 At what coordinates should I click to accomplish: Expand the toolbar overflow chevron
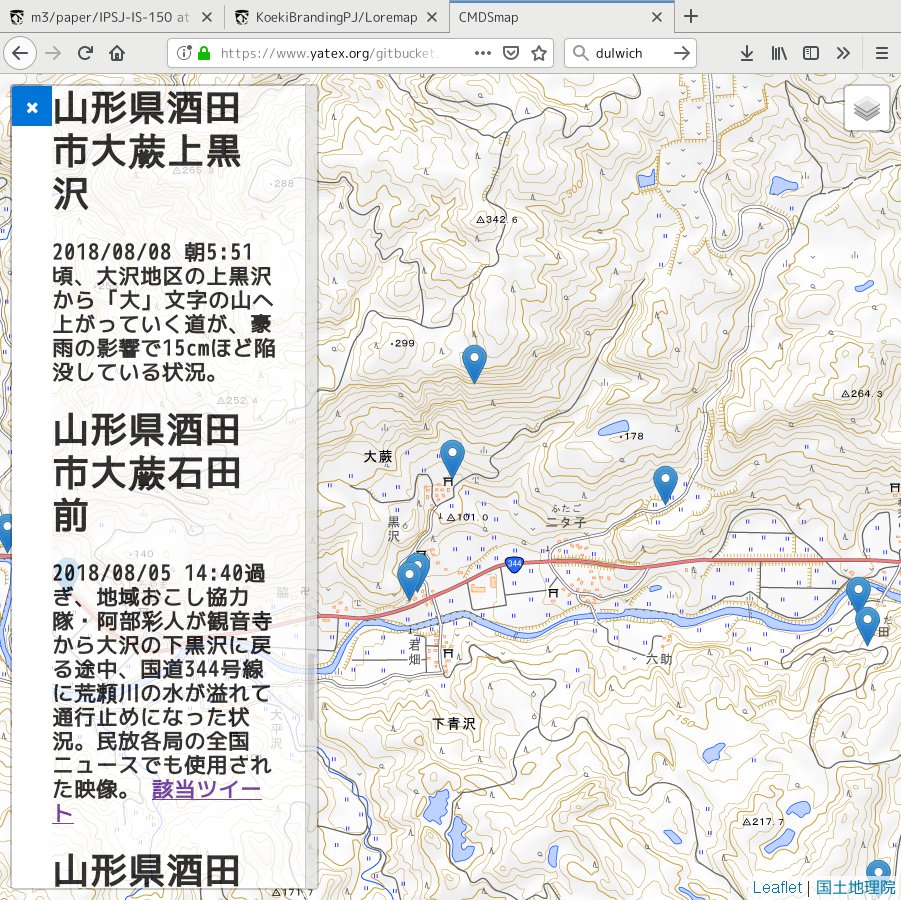click(x=843, y=54)
